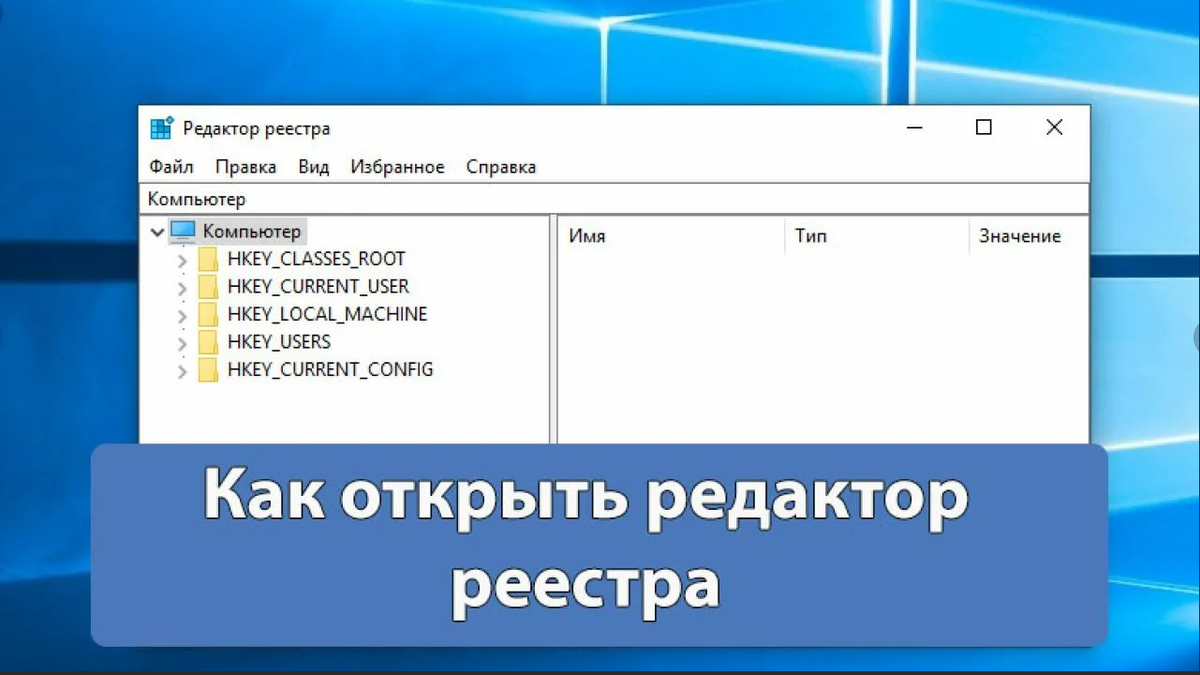
Task: Select the HKEY_CURRENT_CONFIG label
Action: point(330,369)
